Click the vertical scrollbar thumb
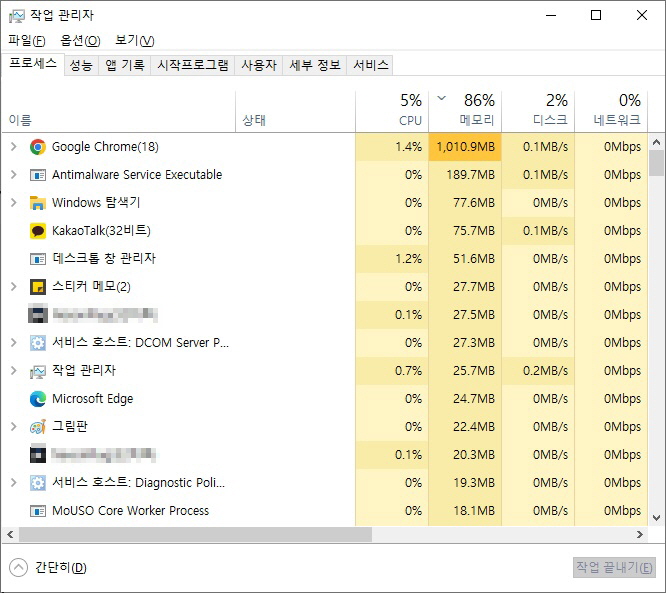 point(657,163)
